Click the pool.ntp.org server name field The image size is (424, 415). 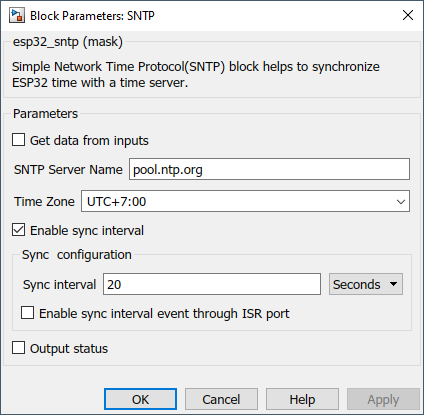coord(269,169)
